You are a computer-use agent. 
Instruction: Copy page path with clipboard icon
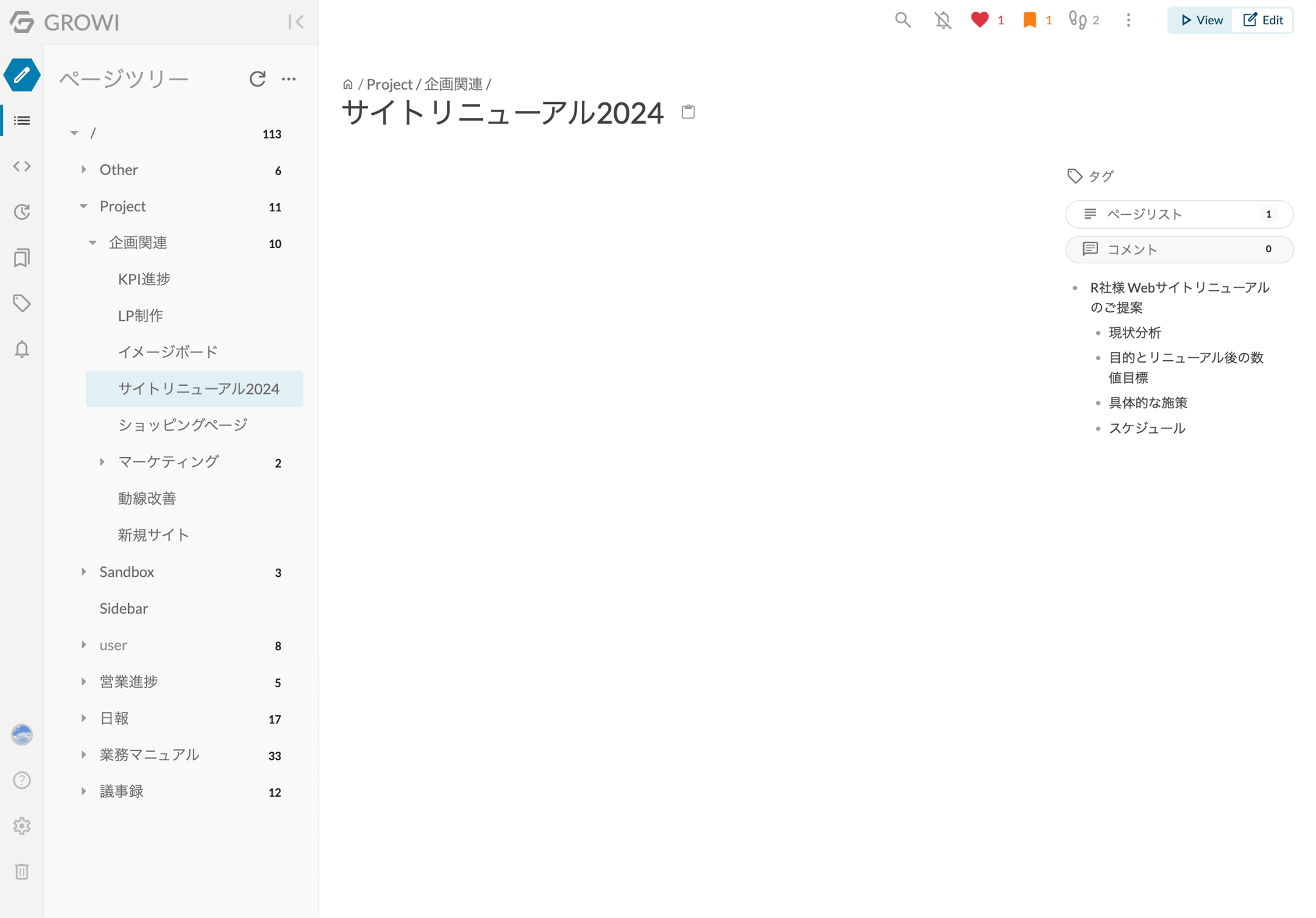point(688,111)
